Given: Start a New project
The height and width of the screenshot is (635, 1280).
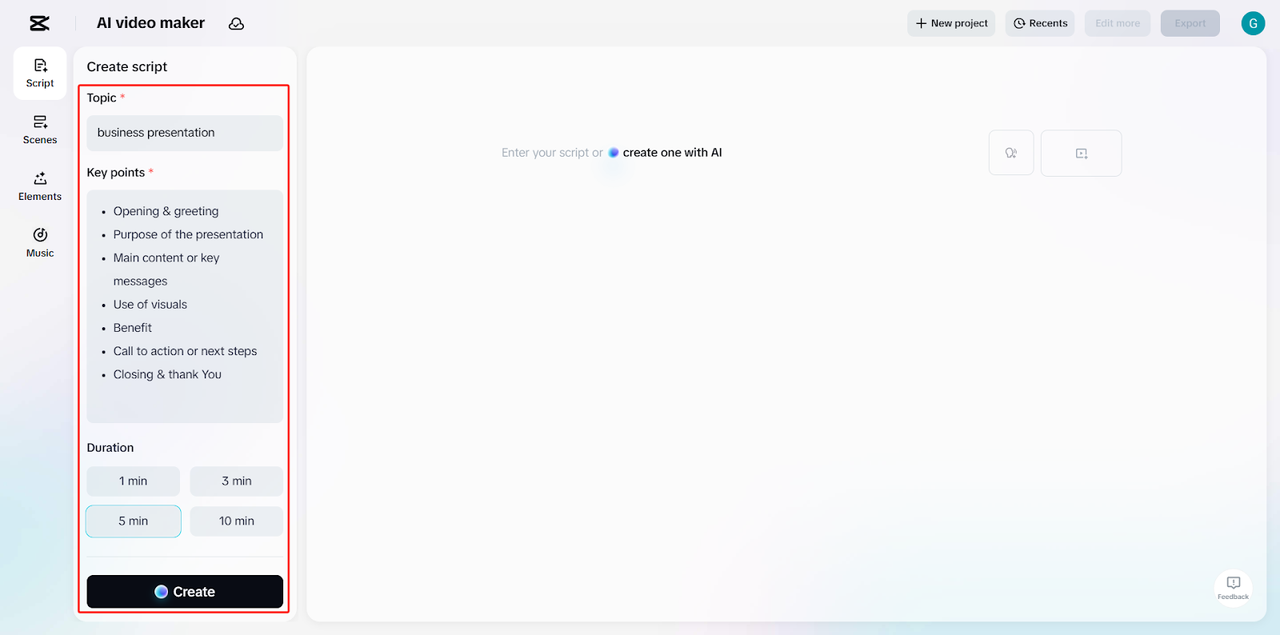Looking at the screenshot, I should tap(951, 23).
